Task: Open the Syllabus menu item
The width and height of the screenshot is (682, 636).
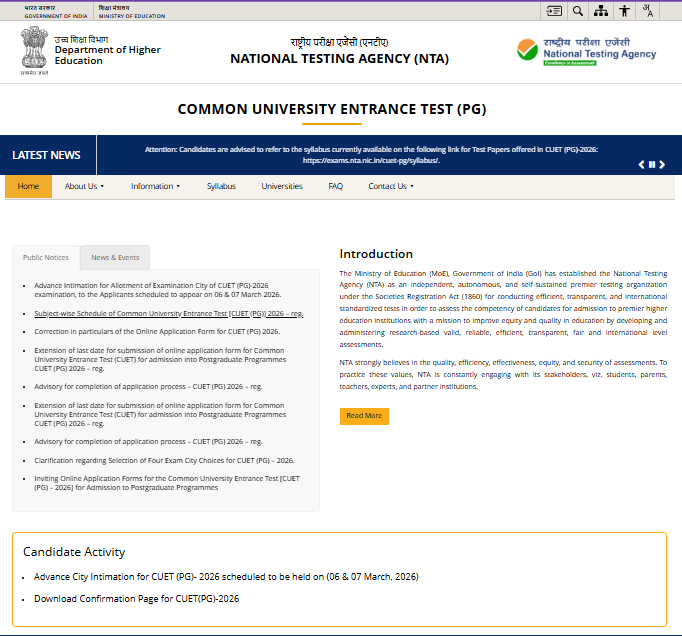Action: (x=221, y=186)
